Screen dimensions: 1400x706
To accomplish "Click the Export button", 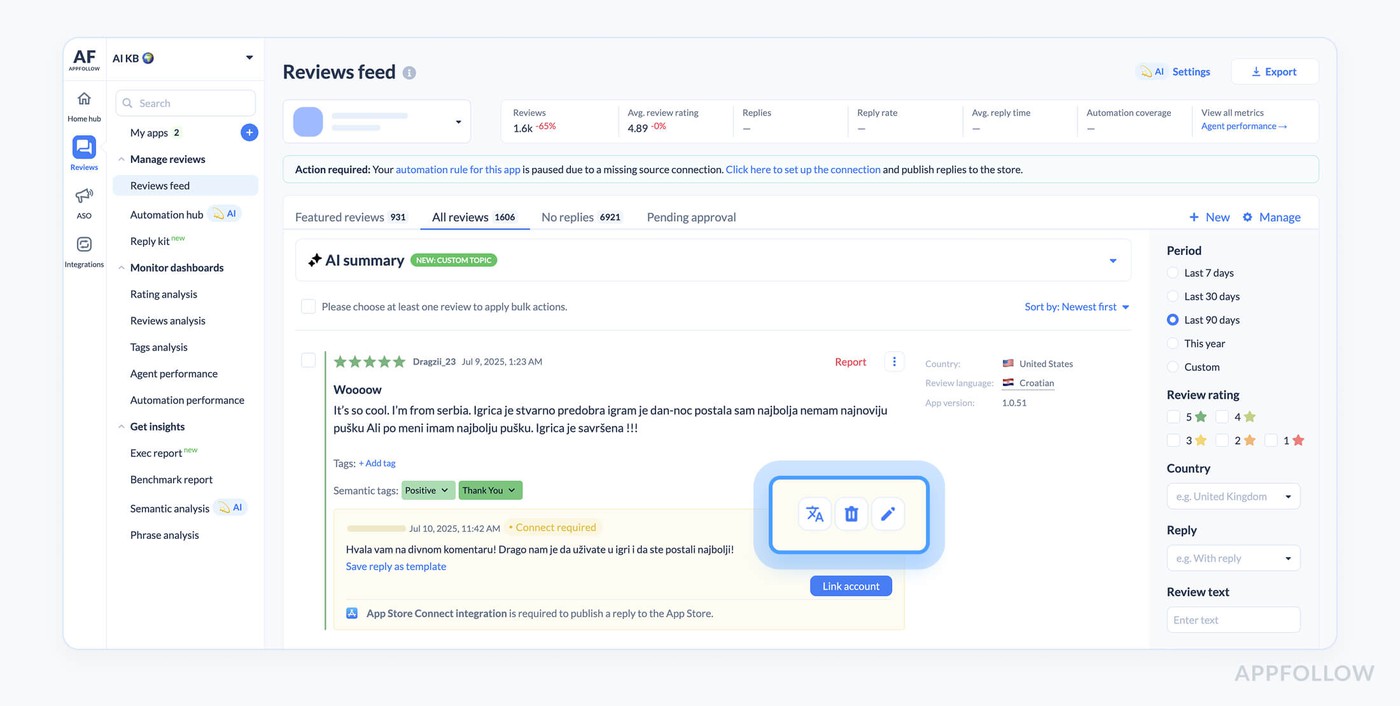I will coord(1274,72).
